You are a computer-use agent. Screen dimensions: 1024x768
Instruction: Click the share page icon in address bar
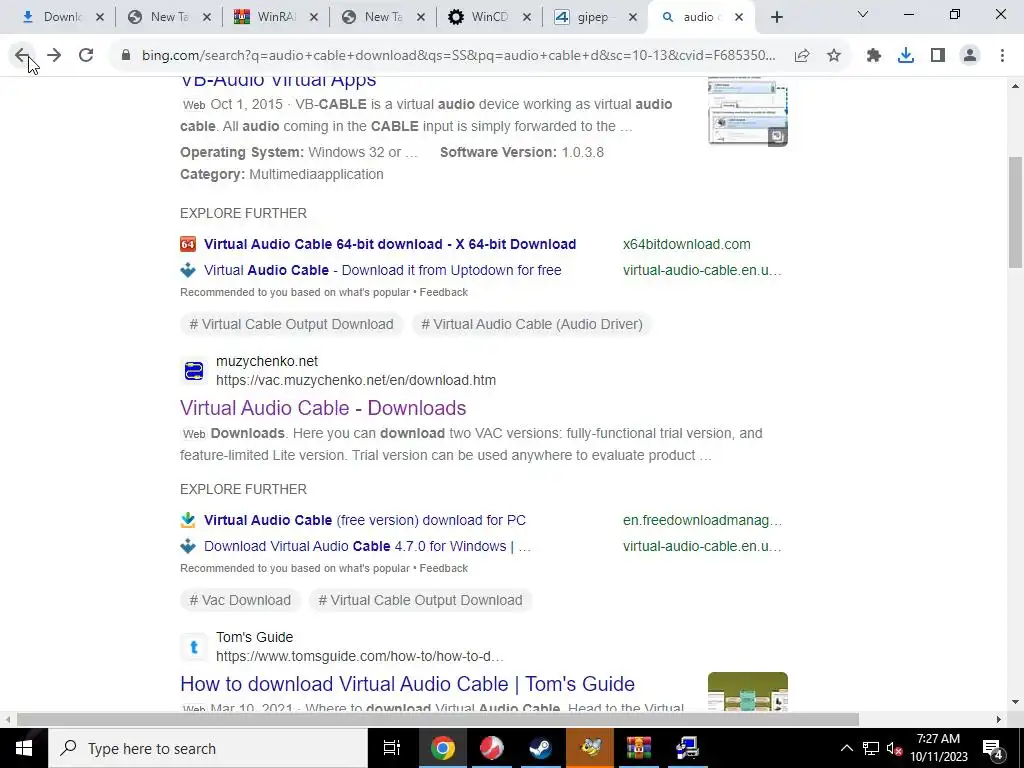tap(802, 56)
